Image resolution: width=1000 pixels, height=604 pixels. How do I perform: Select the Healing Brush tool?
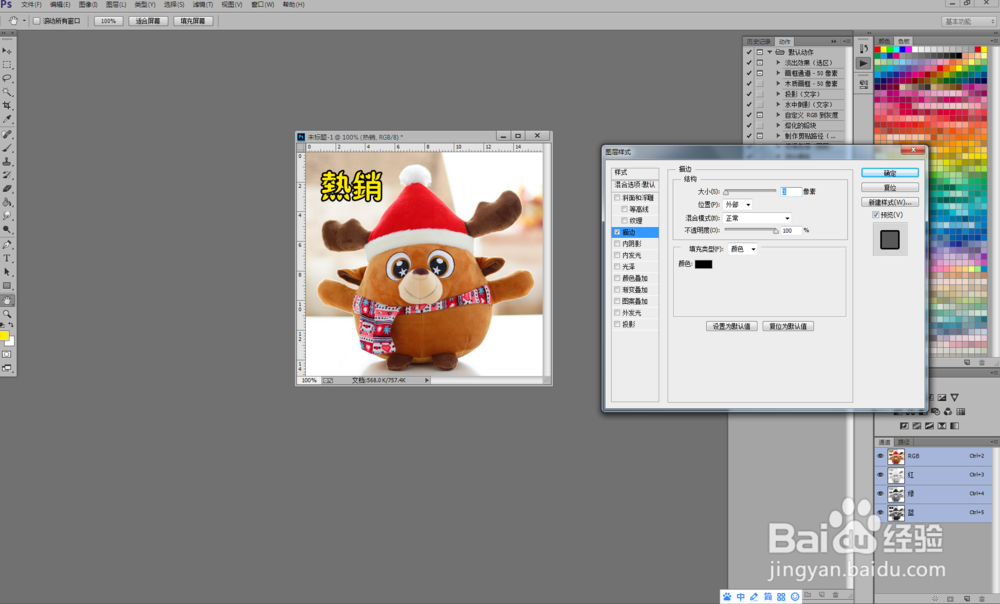[7, 135]
